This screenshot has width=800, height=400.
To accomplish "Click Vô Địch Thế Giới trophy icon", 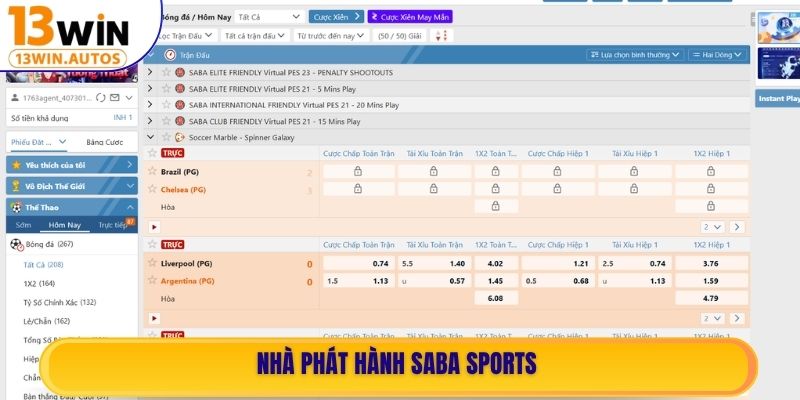I will point(16,186).
